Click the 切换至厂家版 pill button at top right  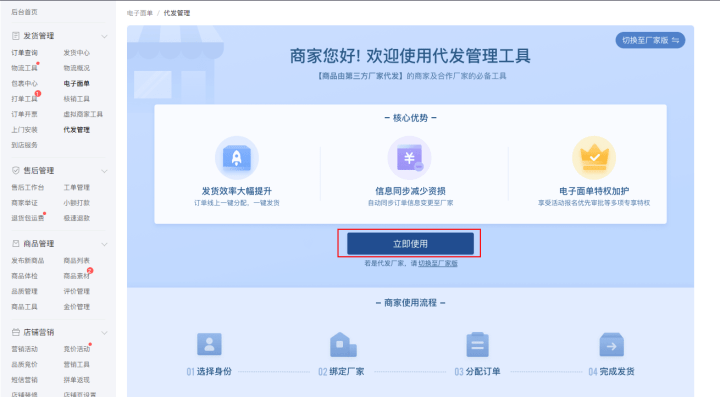[x=650, y=40]
